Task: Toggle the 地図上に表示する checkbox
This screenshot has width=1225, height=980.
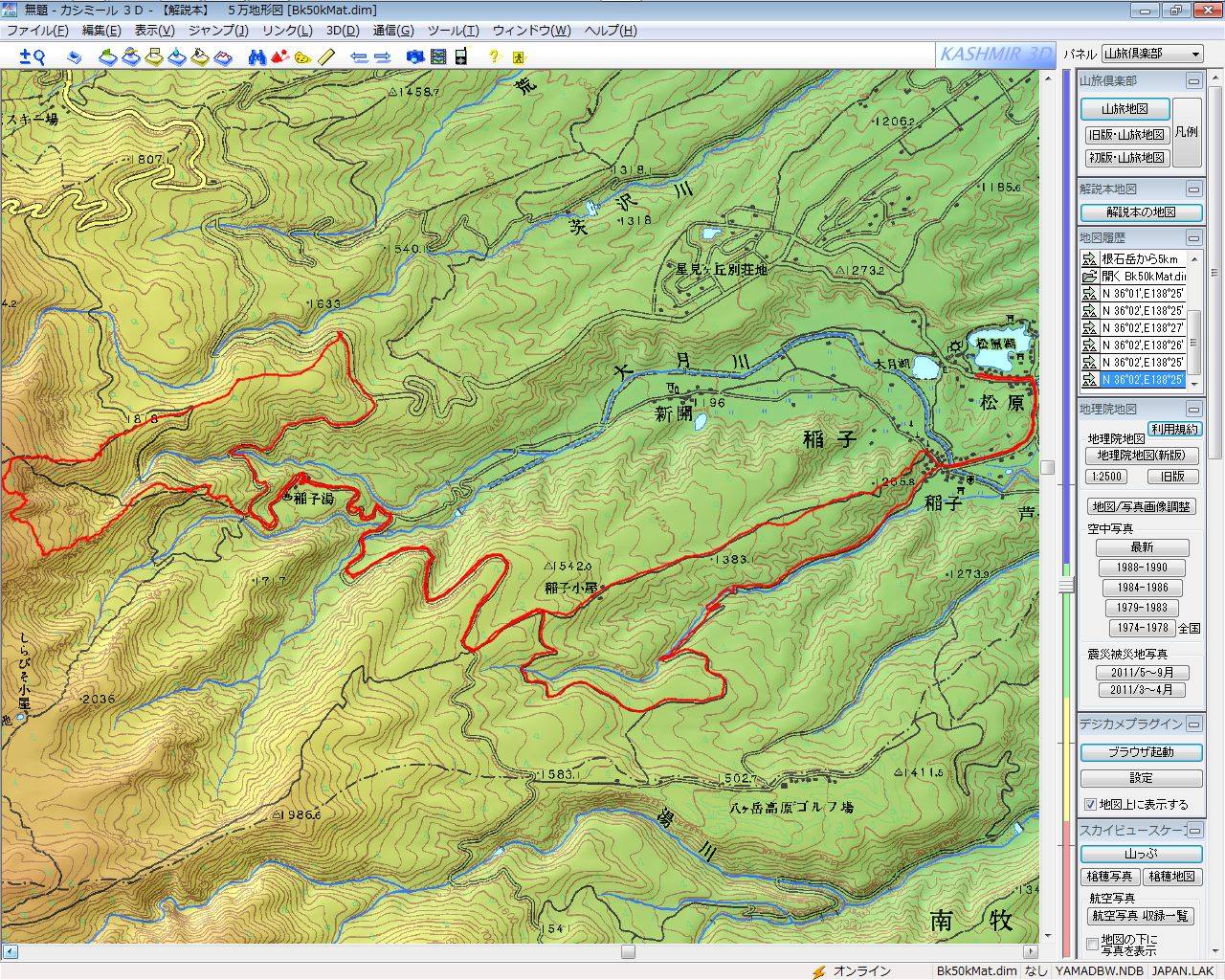Action: pos(1090,804)
